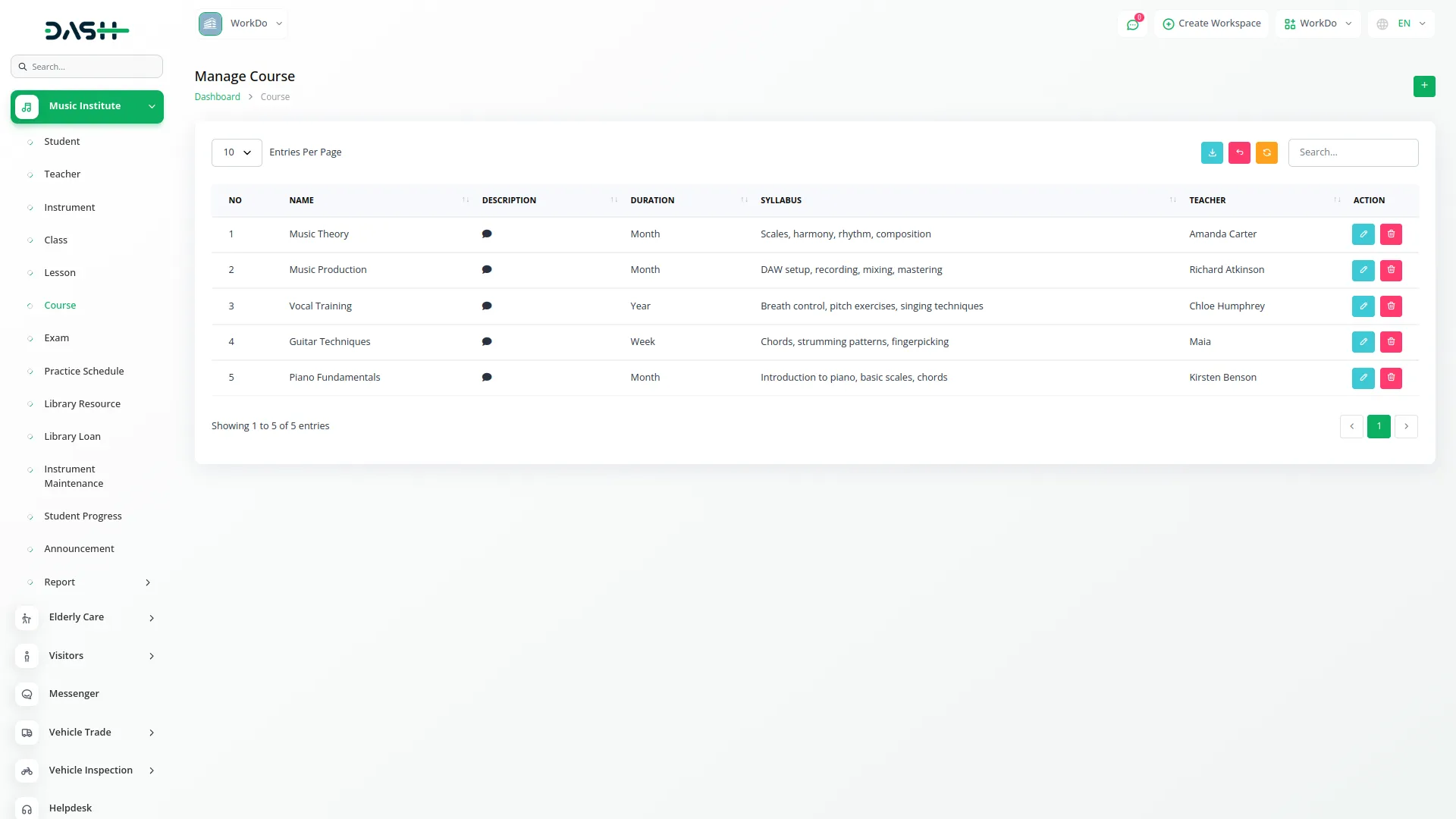Click the orange refresh reload icon
The image size is (1456, 819).
pyautogui.click(x=1266, y=152)
